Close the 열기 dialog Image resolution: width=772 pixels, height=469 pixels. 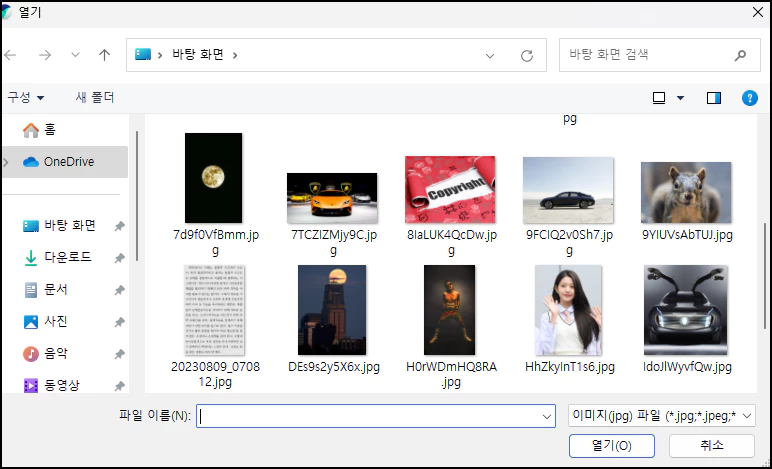[x=758, y=12]
